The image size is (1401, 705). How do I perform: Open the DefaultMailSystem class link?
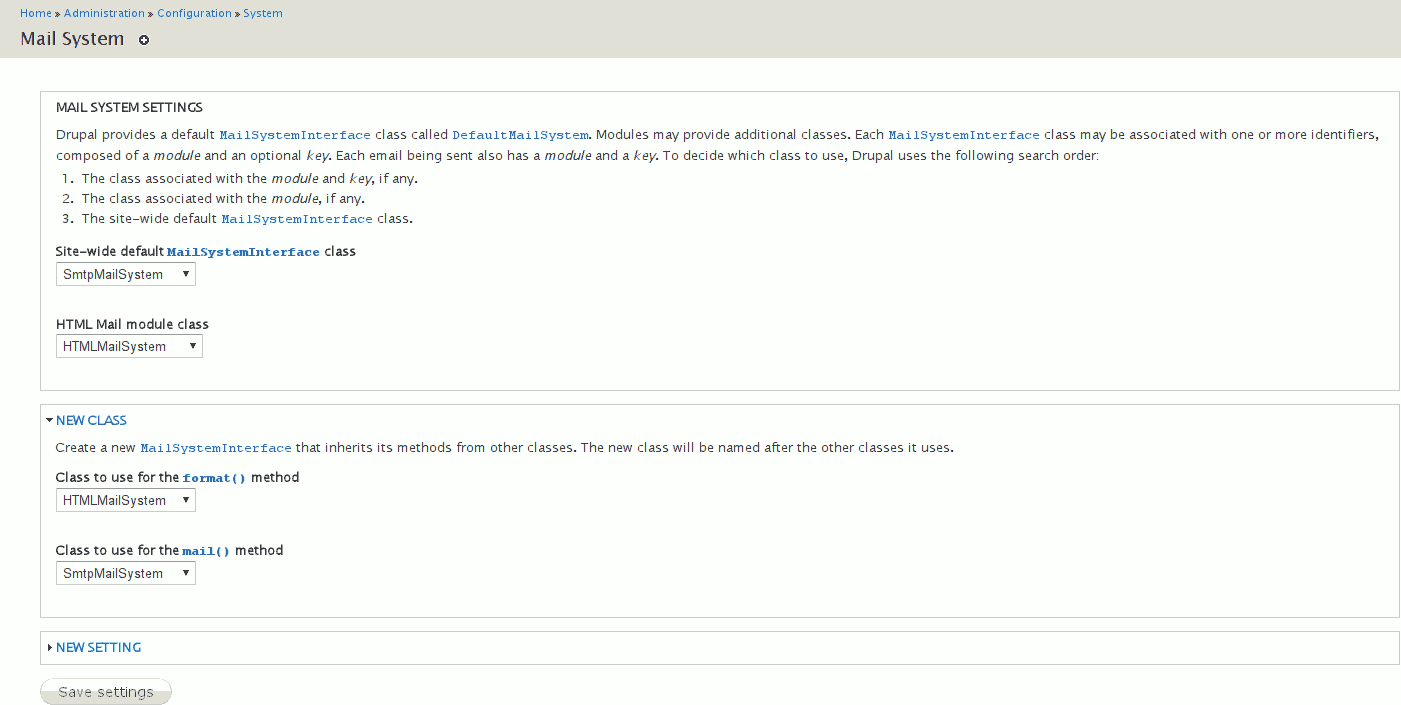point(520,135)
